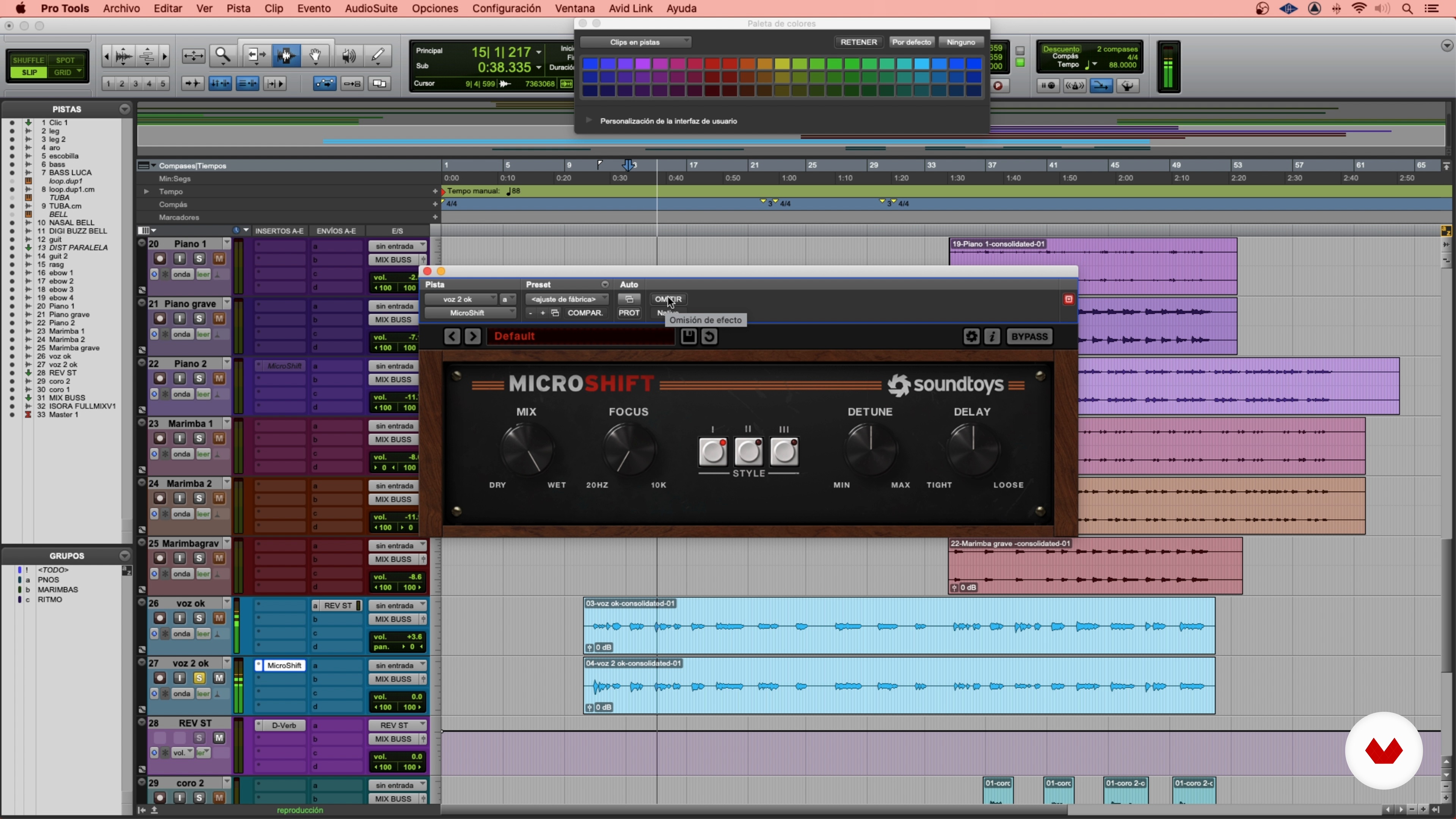Viewport: 1456px width, 819px height.
Task: Click MicroShift previous preset arrow
Action: click(x=452, y=336)
